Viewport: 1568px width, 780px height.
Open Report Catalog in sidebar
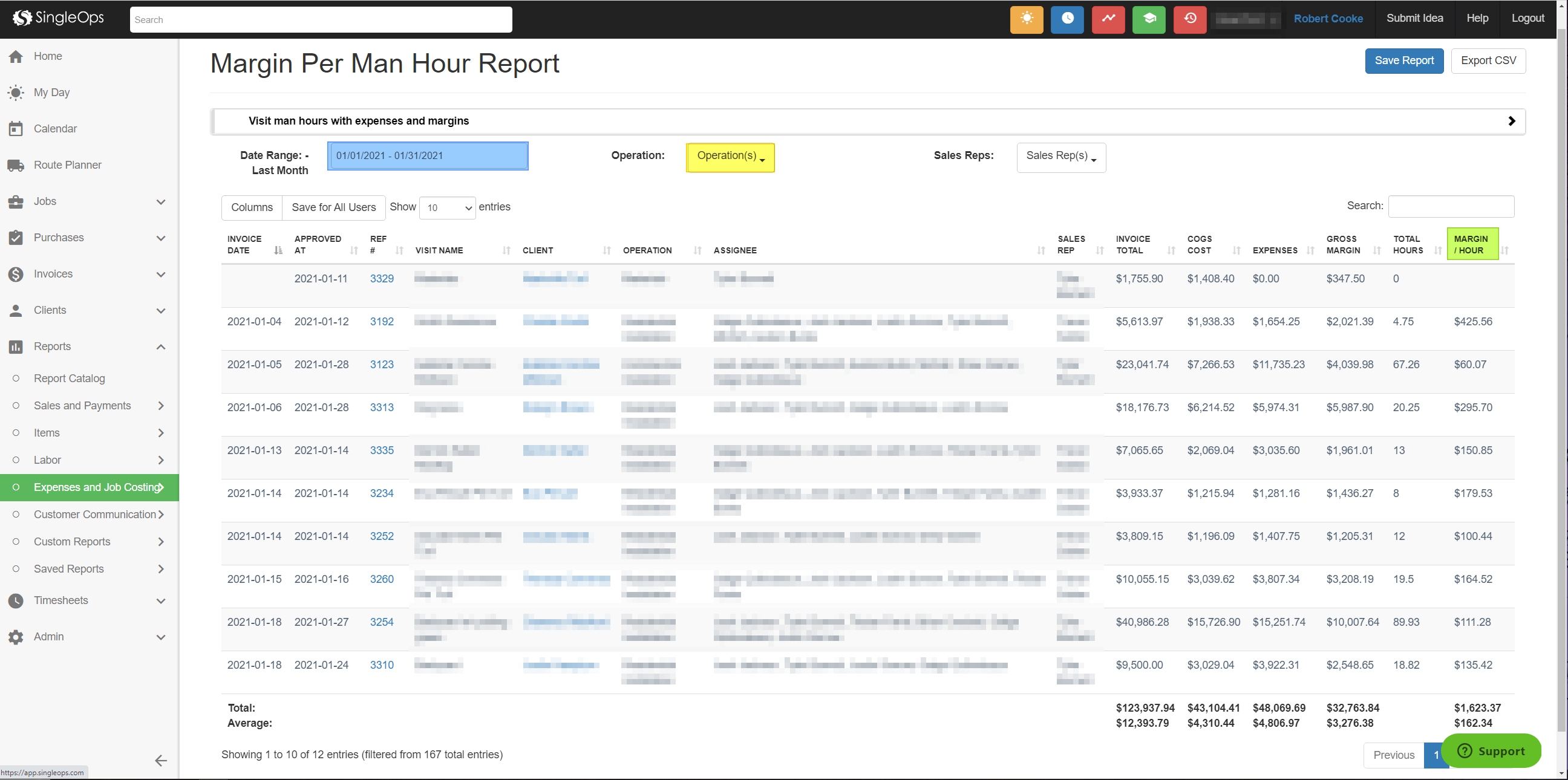click(70, 379)
